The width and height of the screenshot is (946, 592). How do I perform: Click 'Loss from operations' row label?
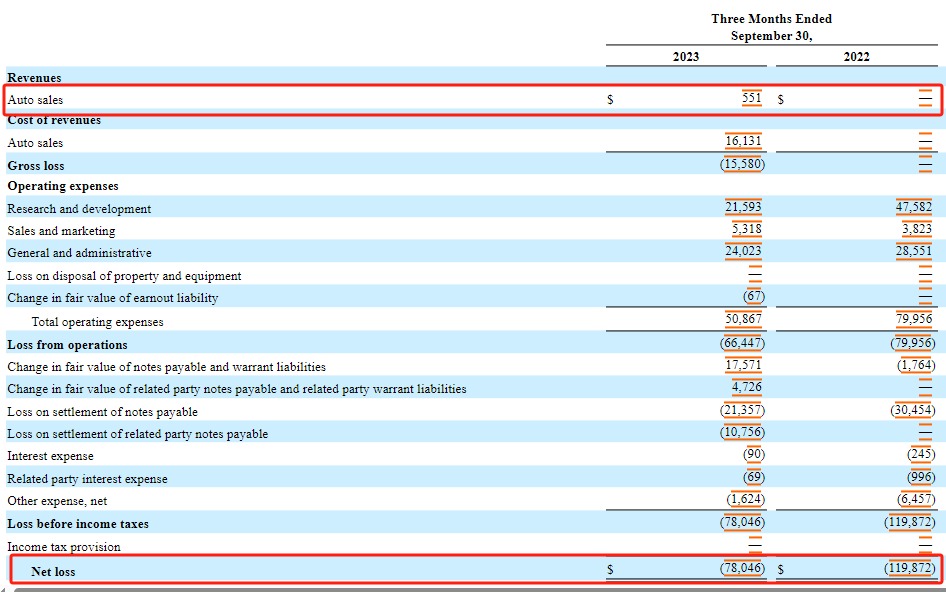(67, 345)
